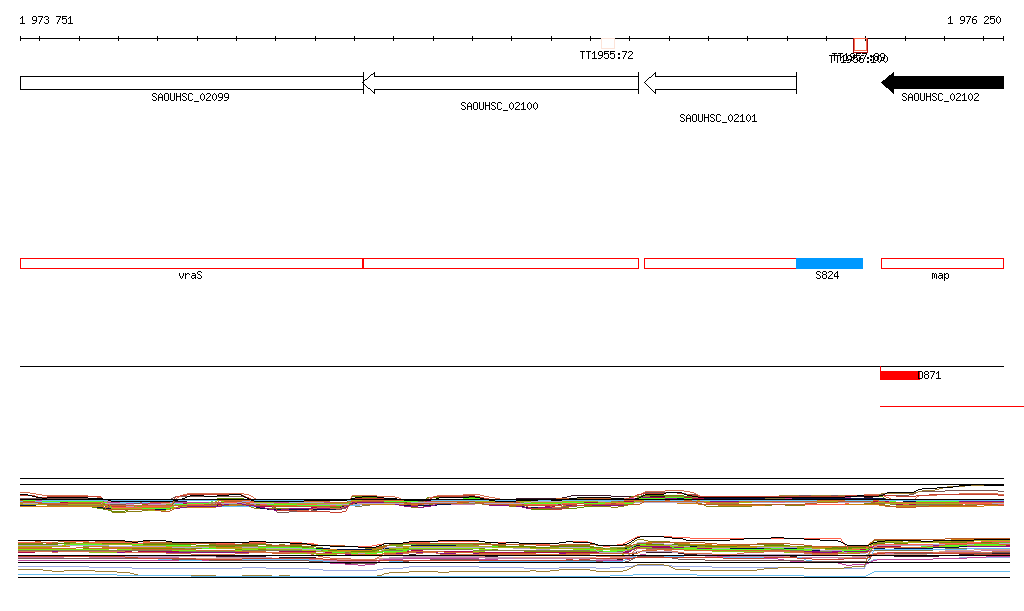
Task: Click the red terminator box on the ruler
Action: (x=860, y=45)
